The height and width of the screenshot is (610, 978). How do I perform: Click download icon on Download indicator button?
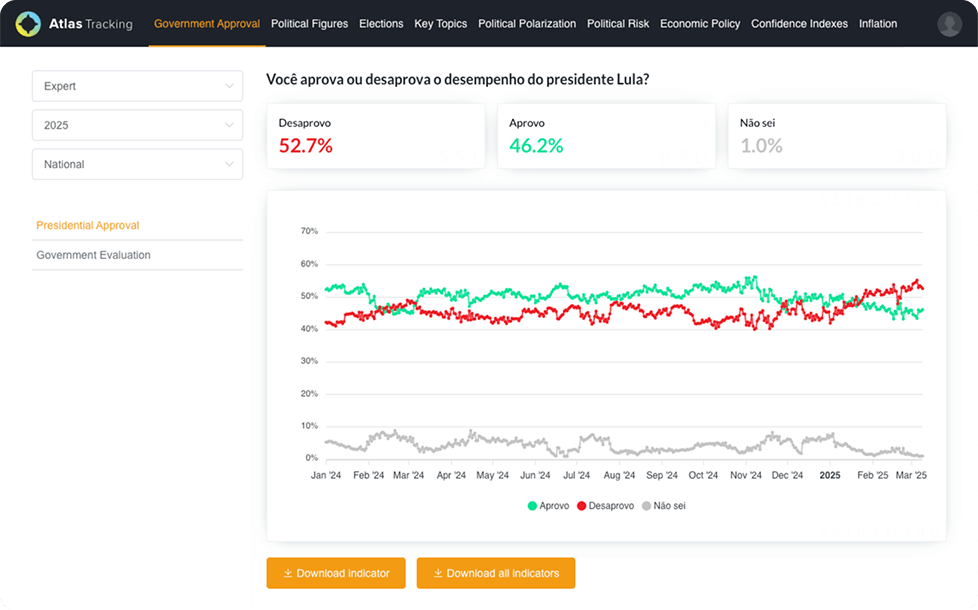(288, 573)
